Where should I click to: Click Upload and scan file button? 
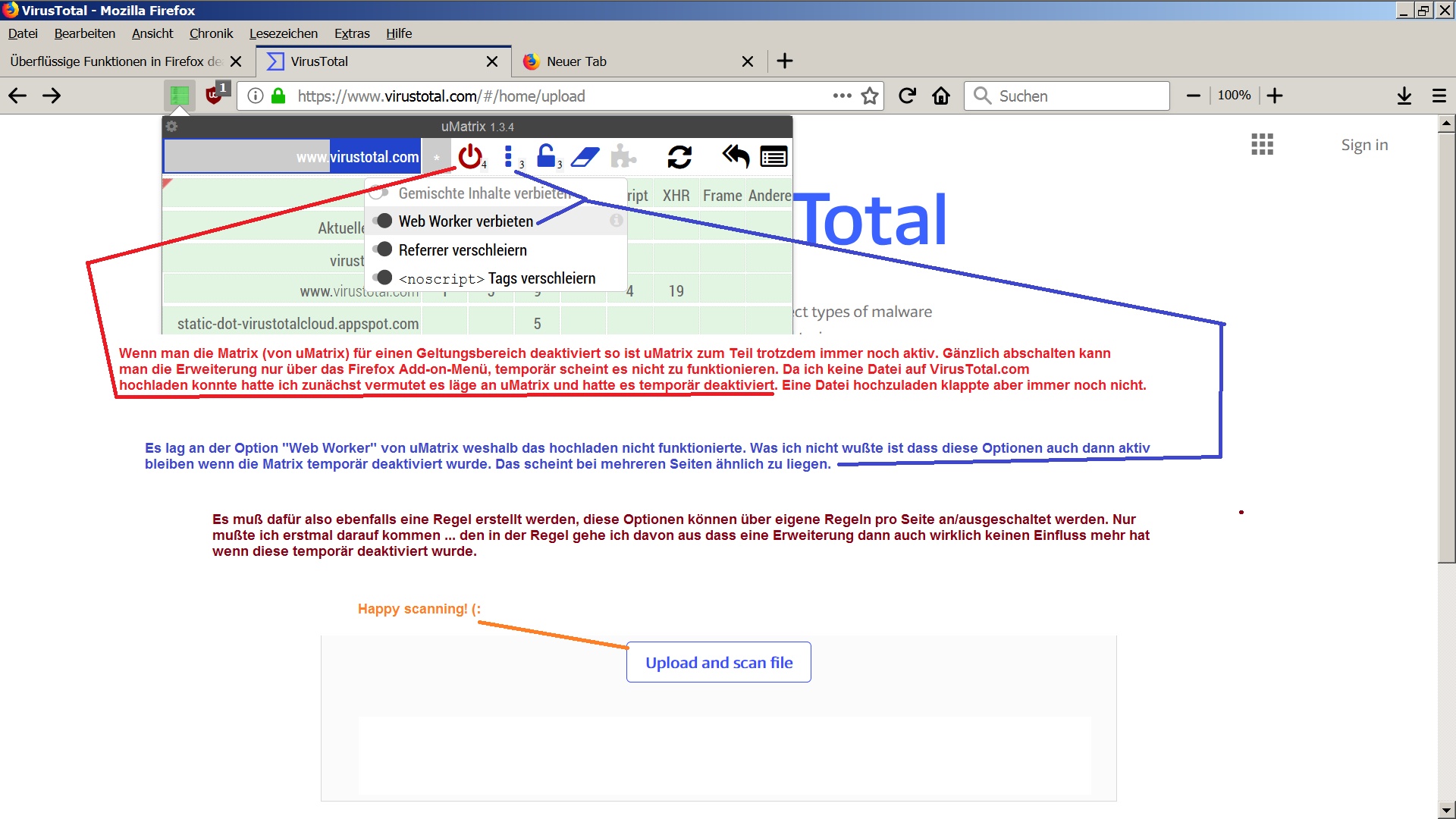click(x=718, y=662)
